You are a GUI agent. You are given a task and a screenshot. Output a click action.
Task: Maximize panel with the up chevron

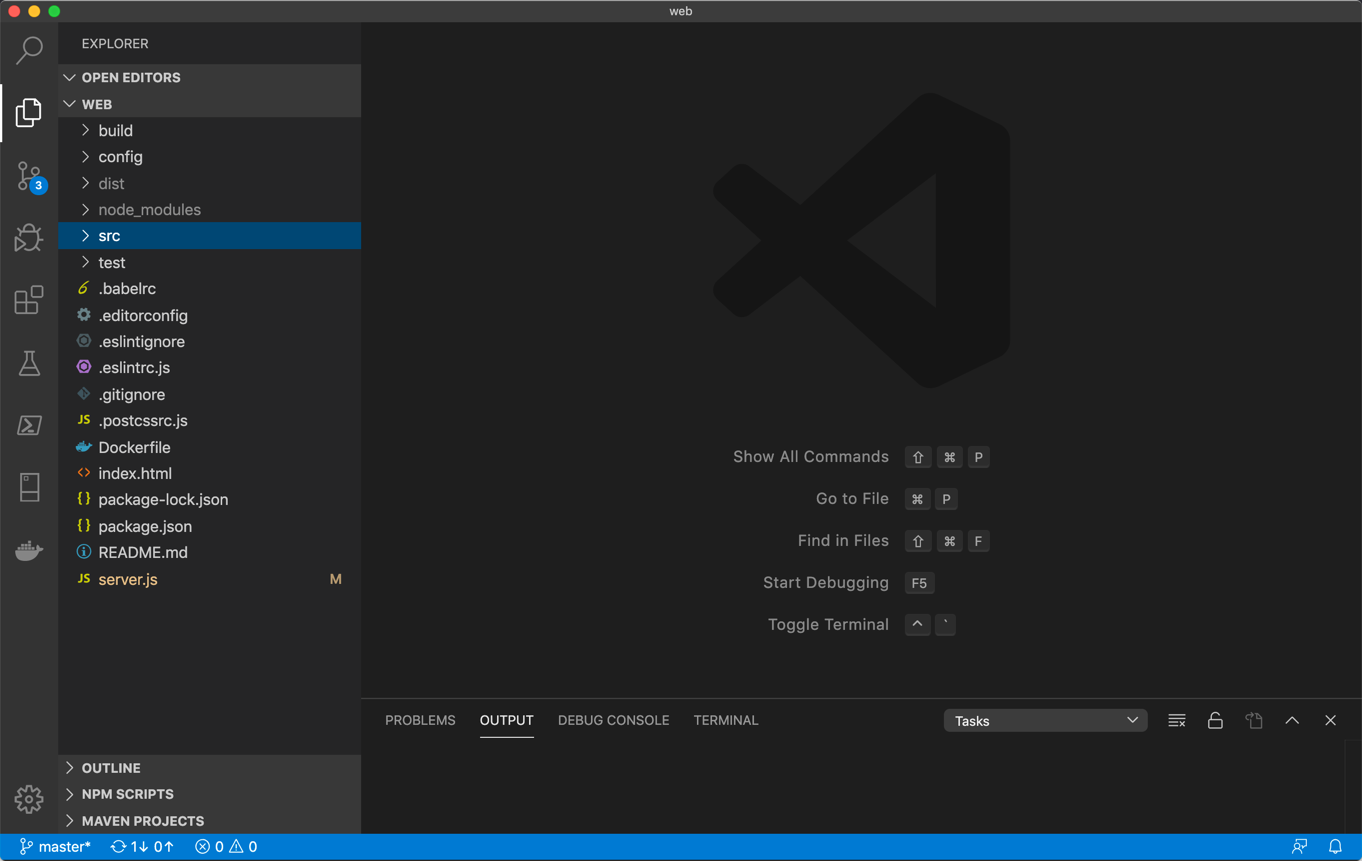1292,720
